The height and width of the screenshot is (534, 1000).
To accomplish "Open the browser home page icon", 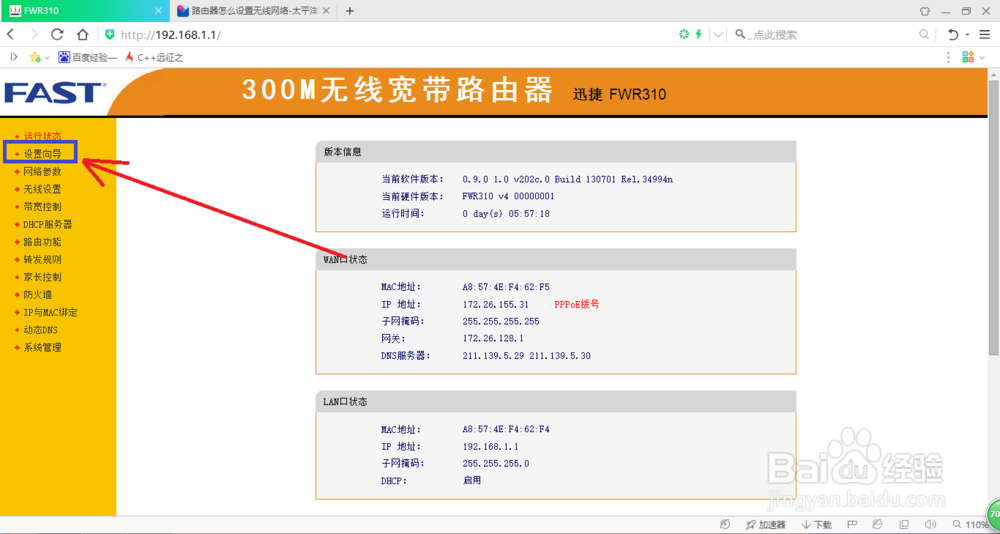I will [82, 34].
